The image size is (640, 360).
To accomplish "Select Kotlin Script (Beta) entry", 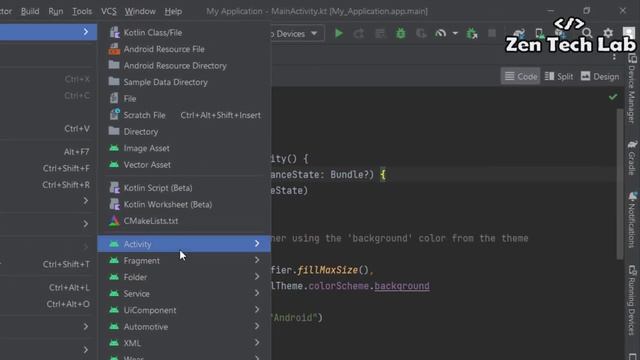I will coord(184,188).
